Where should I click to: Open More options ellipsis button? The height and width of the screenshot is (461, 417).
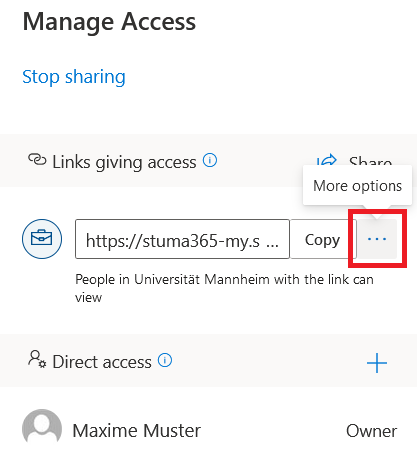(x=377, y=239)
